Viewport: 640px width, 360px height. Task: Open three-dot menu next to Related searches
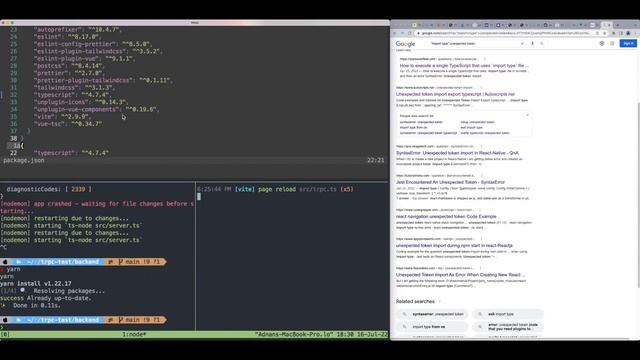[x=440, y=302]
